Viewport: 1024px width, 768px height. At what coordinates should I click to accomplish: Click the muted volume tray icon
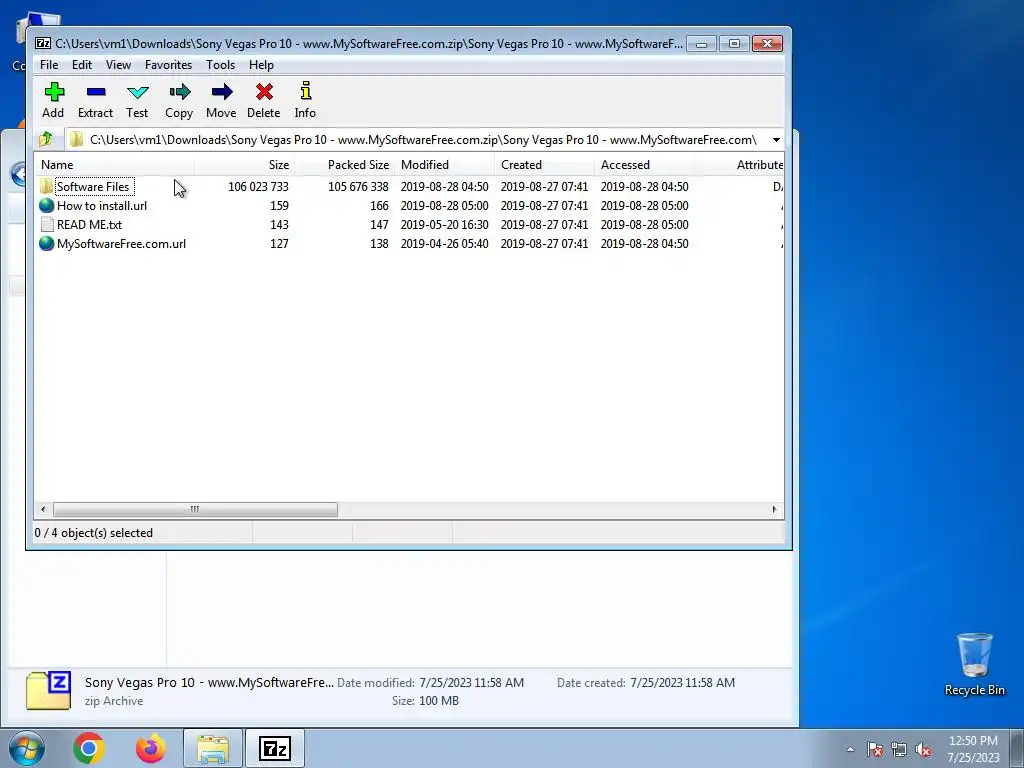pyautogui.click(x=923, y=749)
